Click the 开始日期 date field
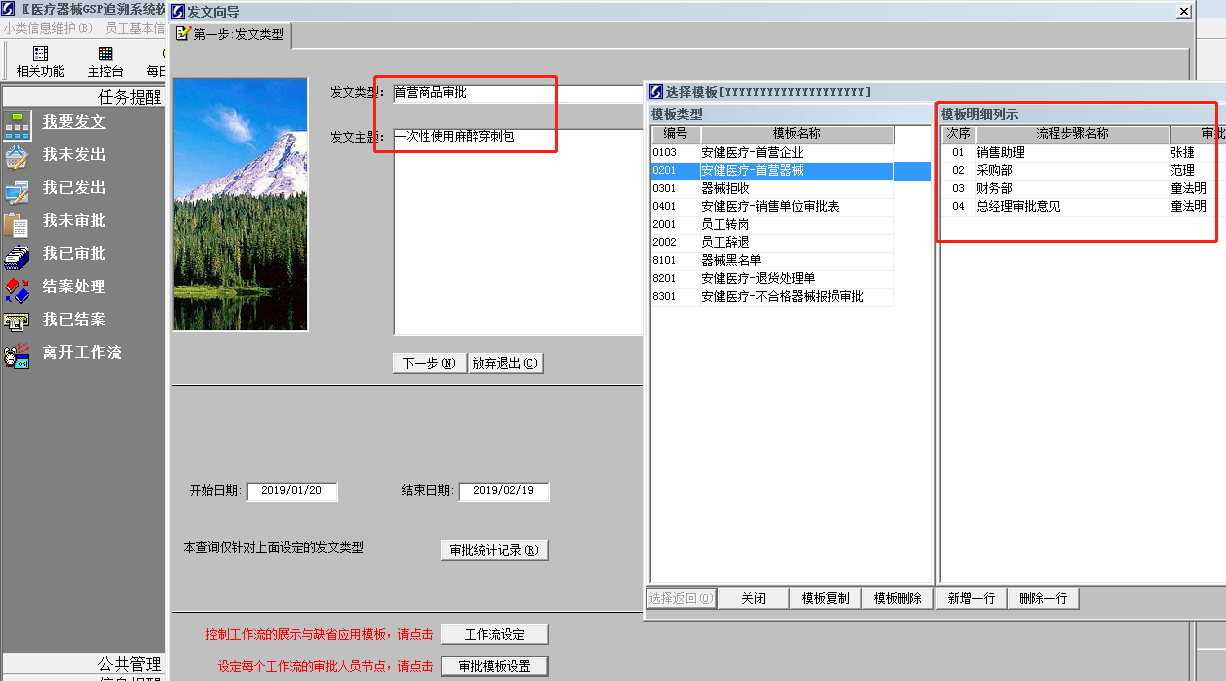Screen dimensions: 1226x681 [291, 491]
